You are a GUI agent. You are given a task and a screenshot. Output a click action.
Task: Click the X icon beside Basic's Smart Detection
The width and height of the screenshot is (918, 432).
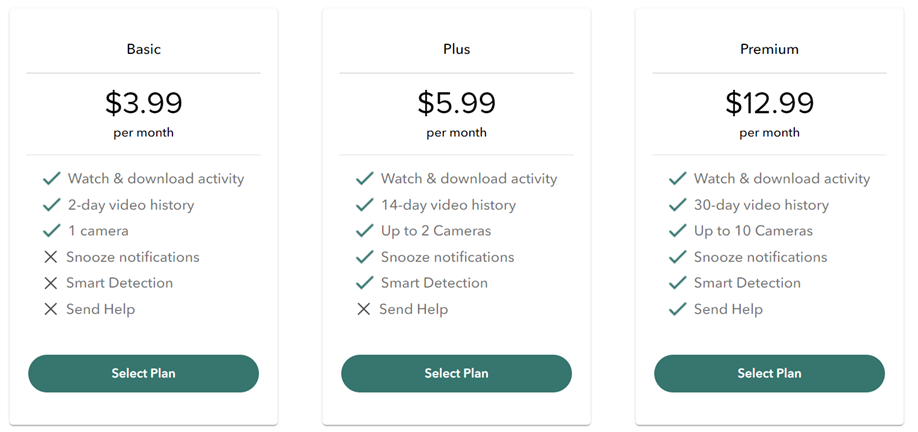[x=51, y=283]
